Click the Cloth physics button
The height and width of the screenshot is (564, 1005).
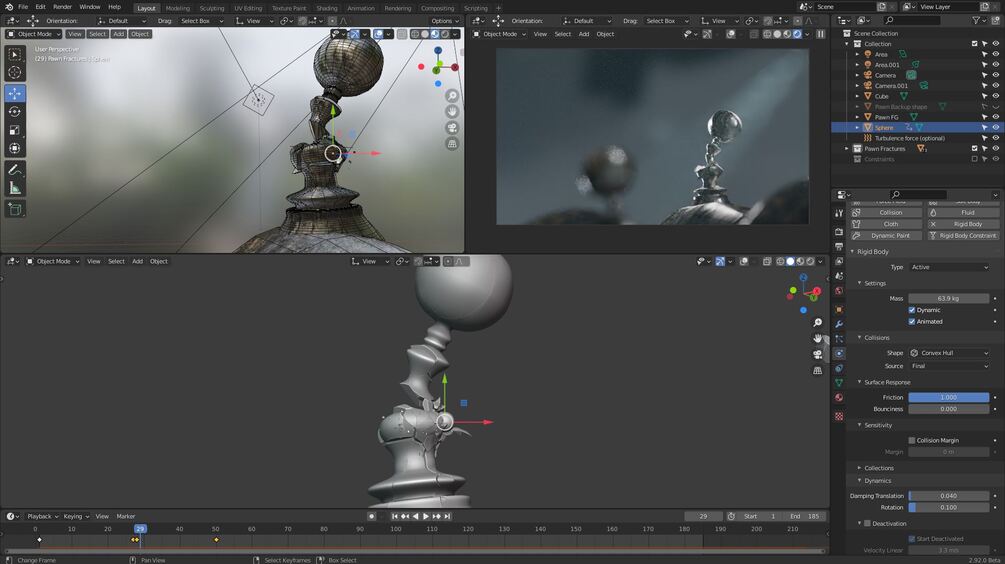886,224
